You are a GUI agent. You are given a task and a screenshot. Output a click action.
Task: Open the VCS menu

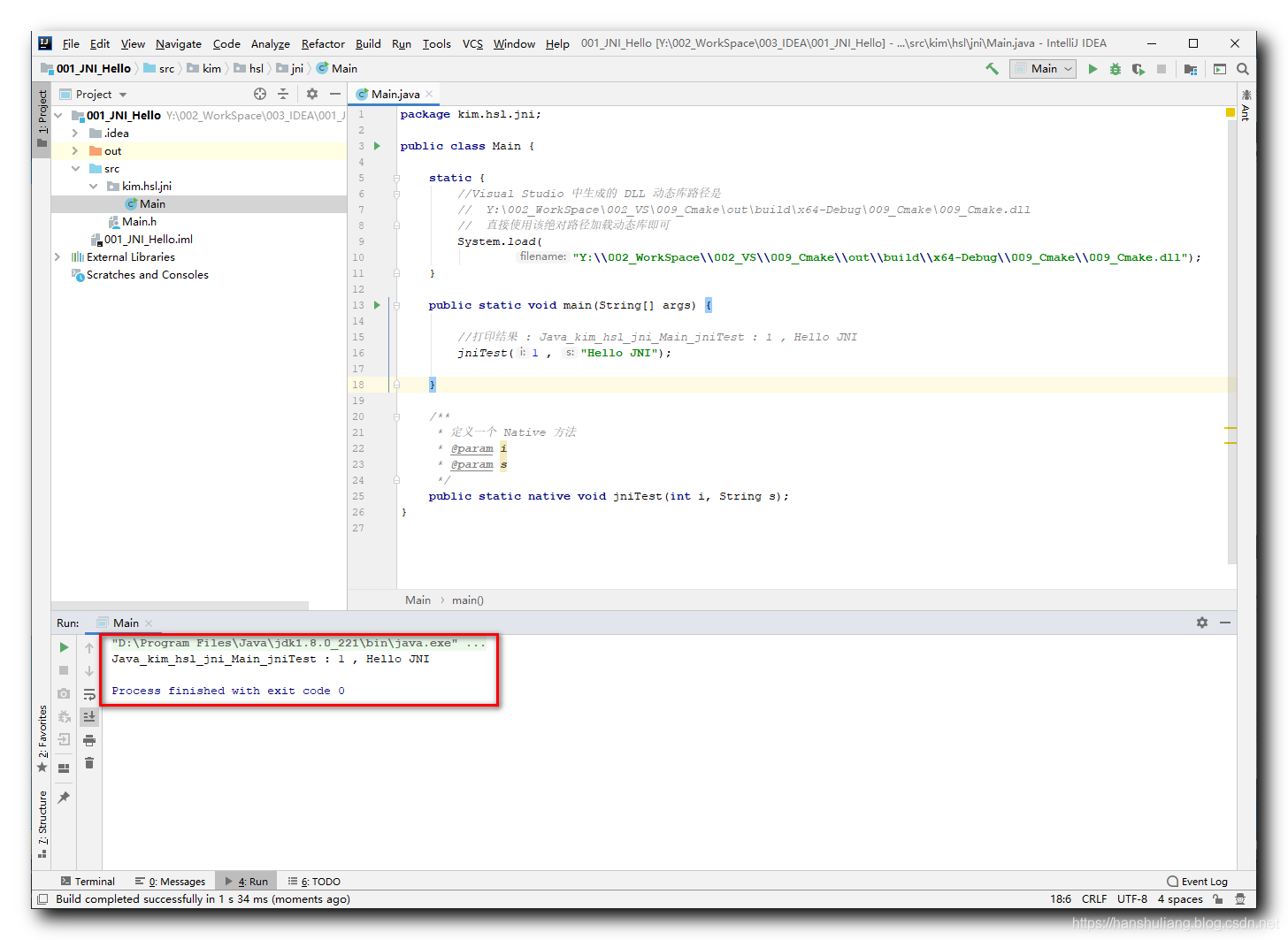coord(472,43)
